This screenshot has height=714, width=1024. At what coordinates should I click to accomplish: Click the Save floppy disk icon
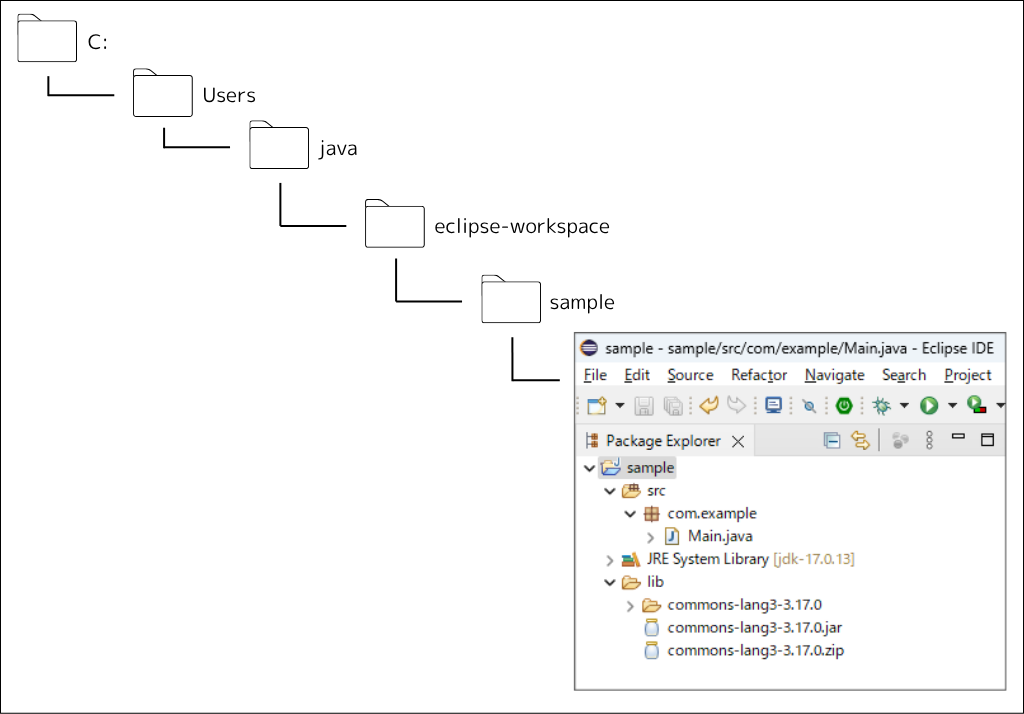coord(644,406)
